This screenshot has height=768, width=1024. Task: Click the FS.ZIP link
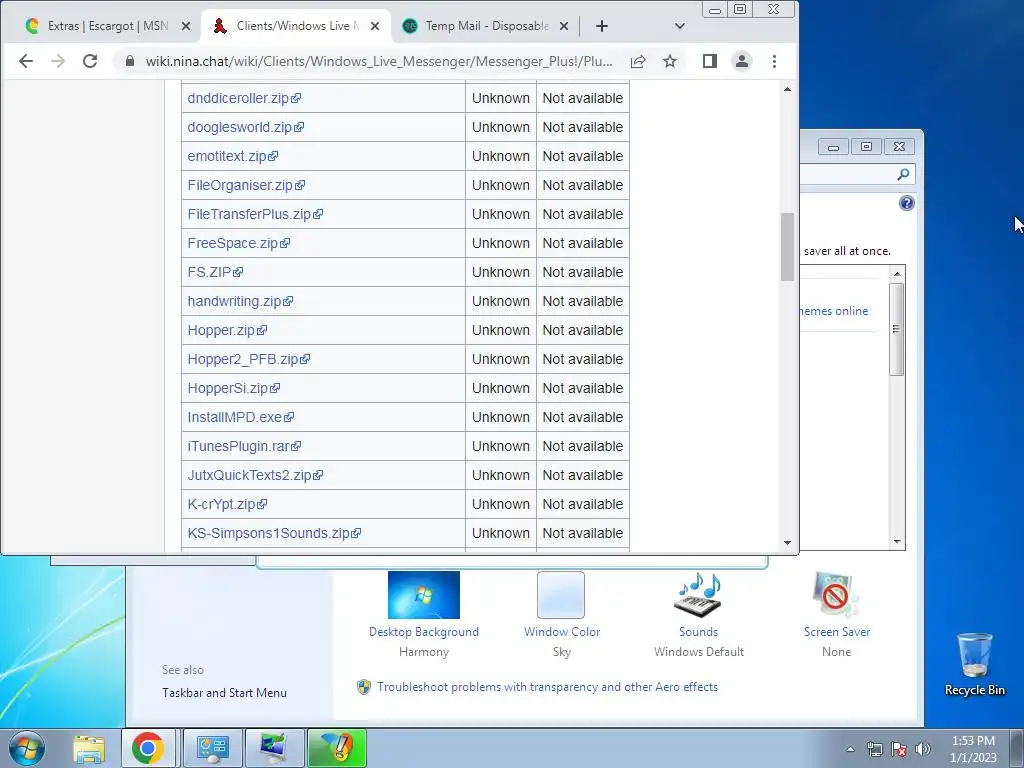[x=215, y=272]
